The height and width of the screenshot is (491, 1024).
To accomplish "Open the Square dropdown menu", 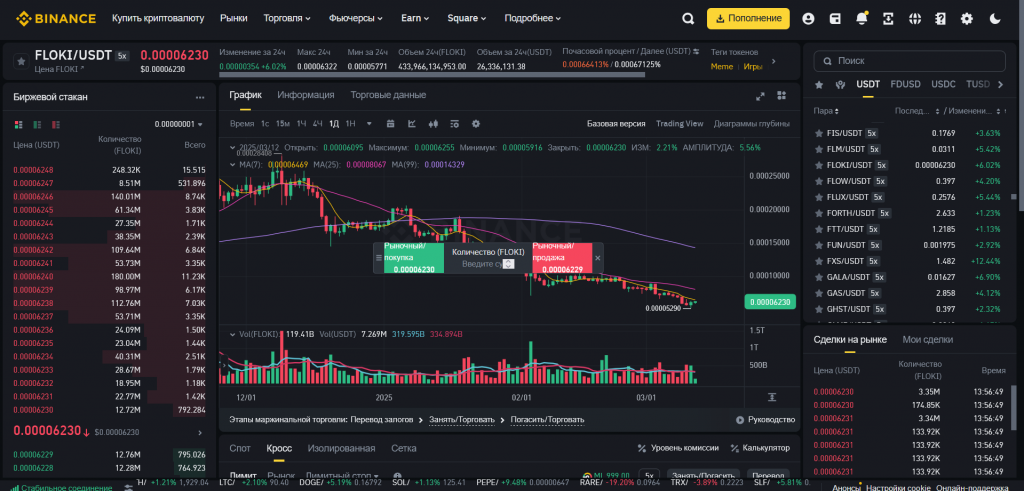I will tap(467, 18).
